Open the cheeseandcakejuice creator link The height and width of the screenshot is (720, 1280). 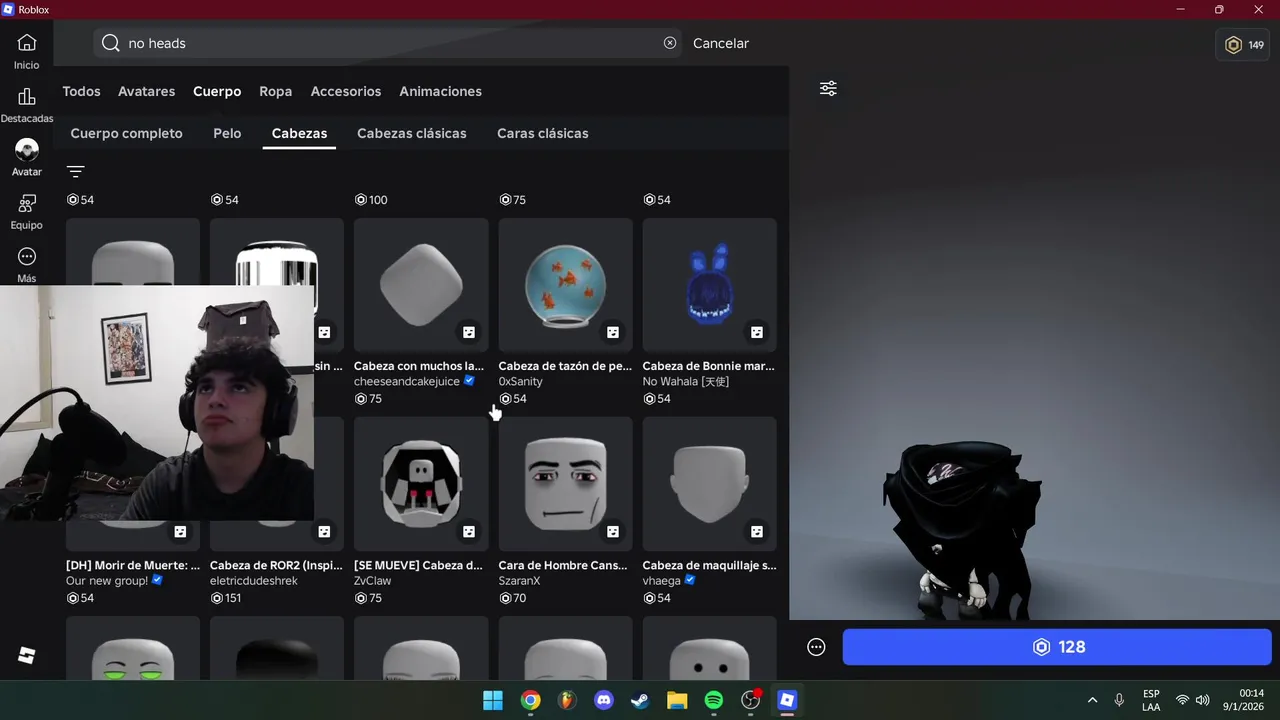(407, 382)
